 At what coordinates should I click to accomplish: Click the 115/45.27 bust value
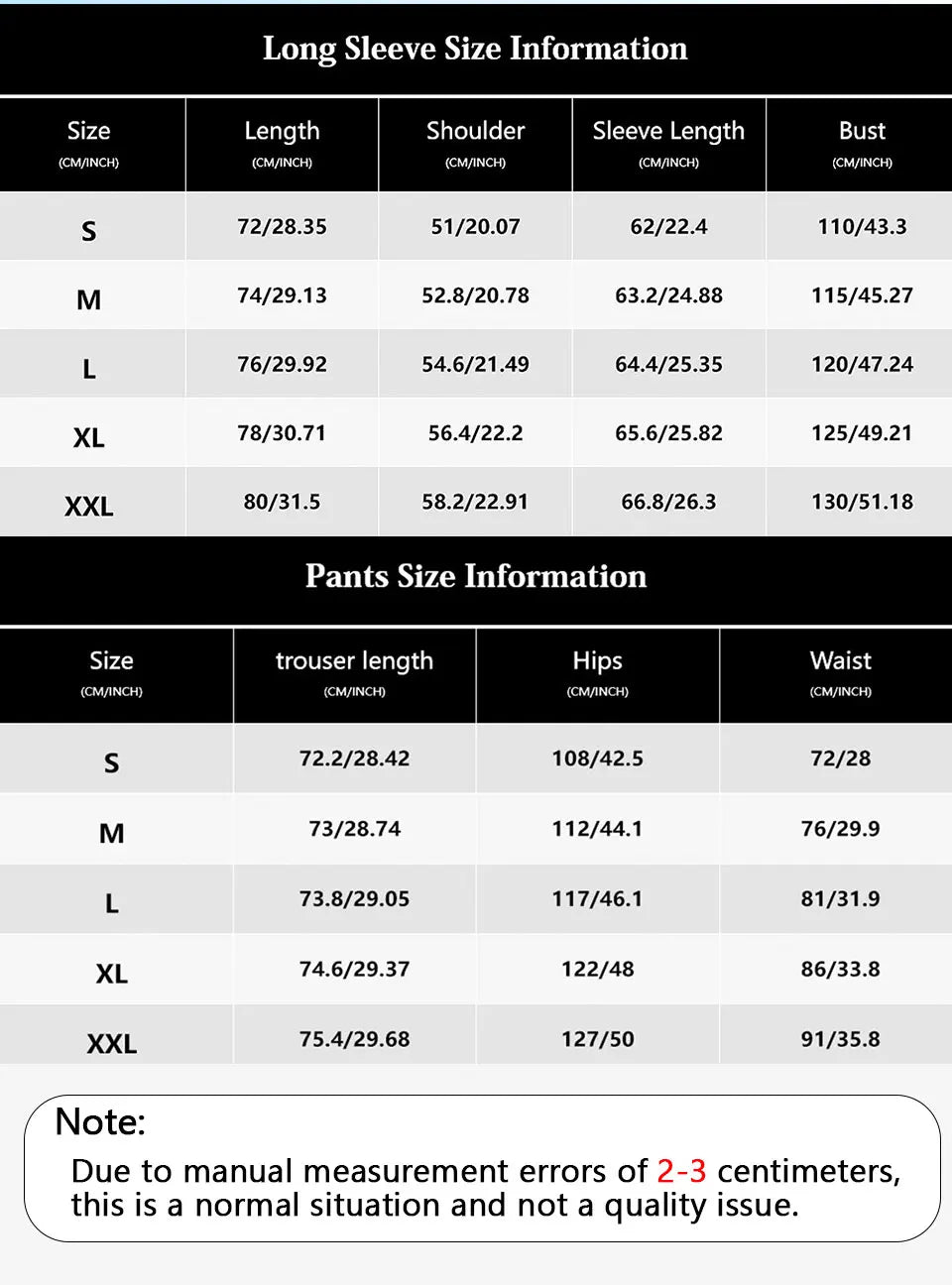[862, 295]
